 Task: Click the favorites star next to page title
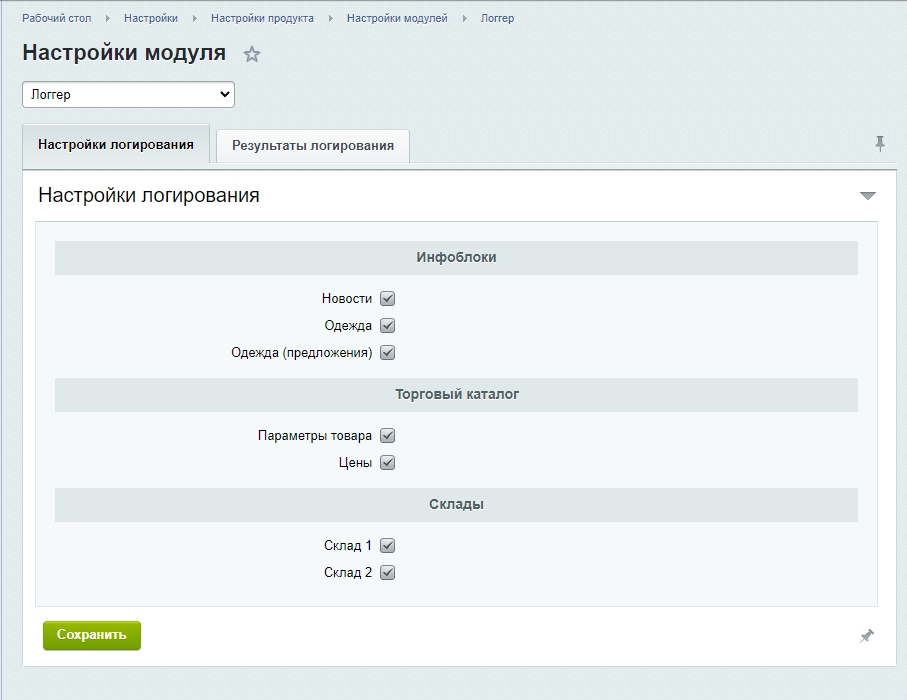pos(252,55)
